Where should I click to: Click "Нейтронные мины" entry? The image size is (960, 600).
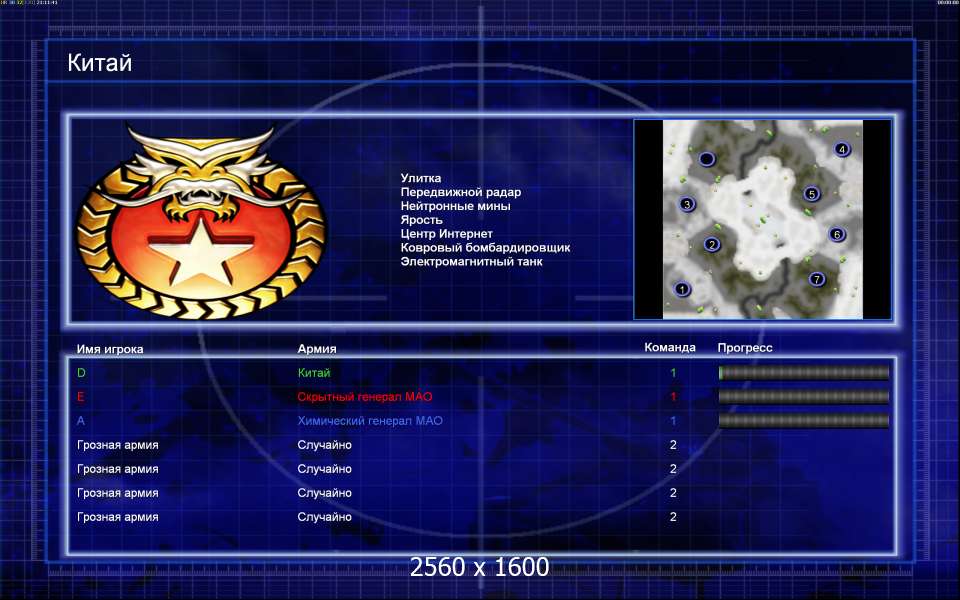point(455,206)
